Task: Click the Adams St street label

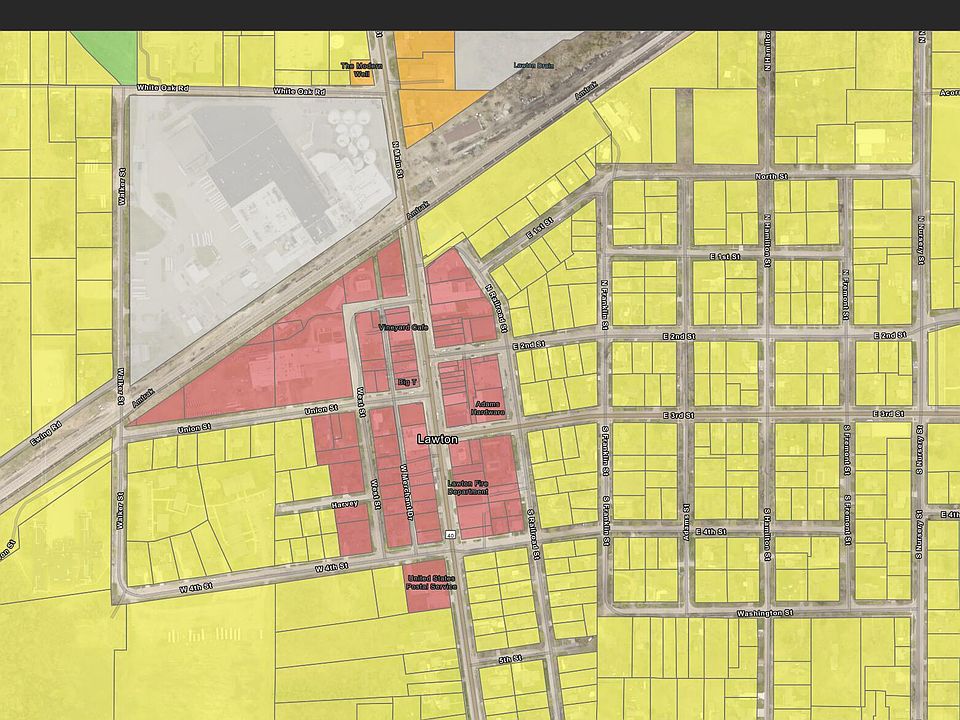Action: 685,522
